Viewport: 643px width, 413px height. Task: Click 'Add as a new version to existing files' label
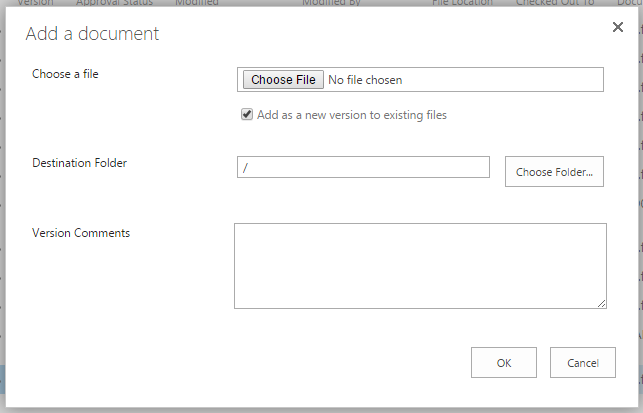(352, 115)
